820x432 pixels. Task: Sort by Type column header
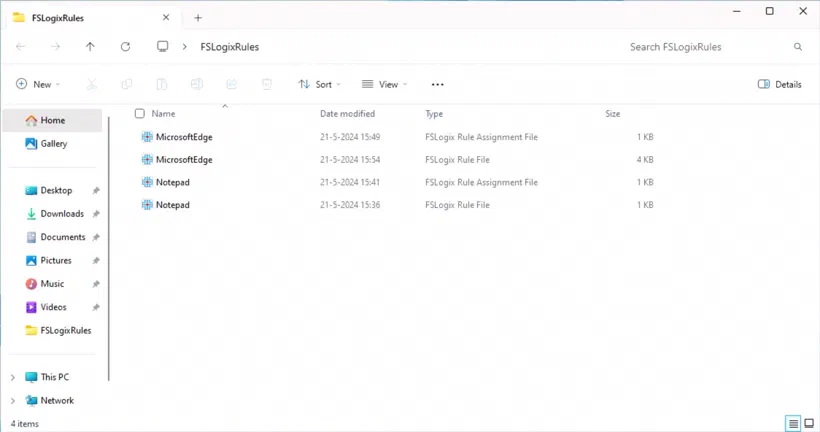(x=434, y=113)
